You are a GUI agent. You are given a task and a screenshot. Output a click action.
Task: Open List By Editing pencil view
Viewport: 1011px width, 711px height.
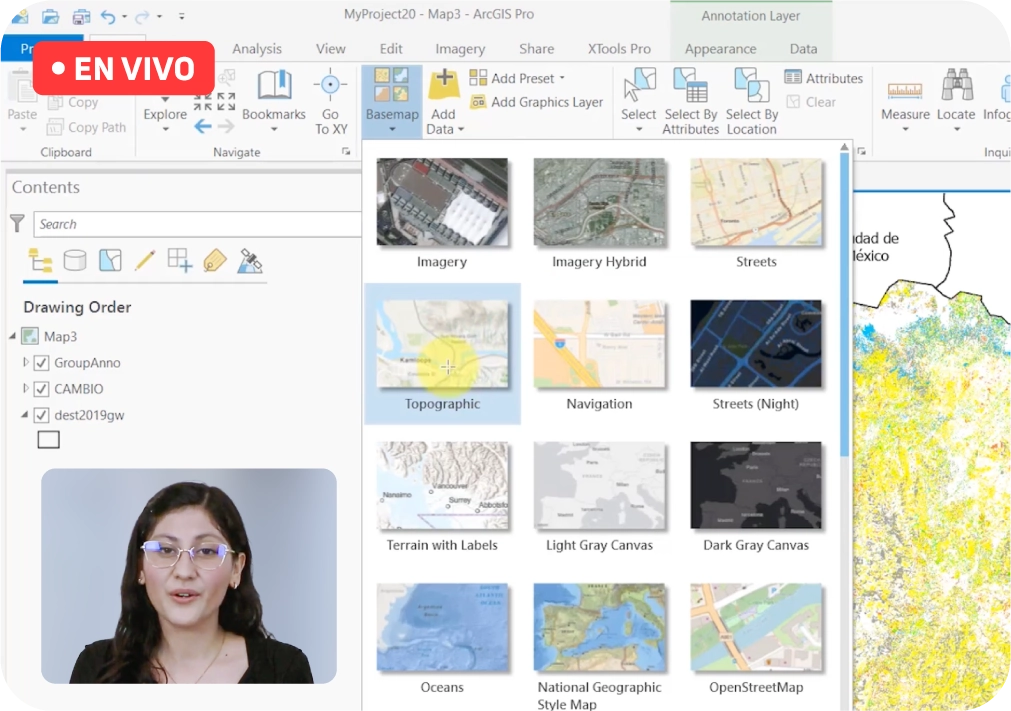click(145, 260)
